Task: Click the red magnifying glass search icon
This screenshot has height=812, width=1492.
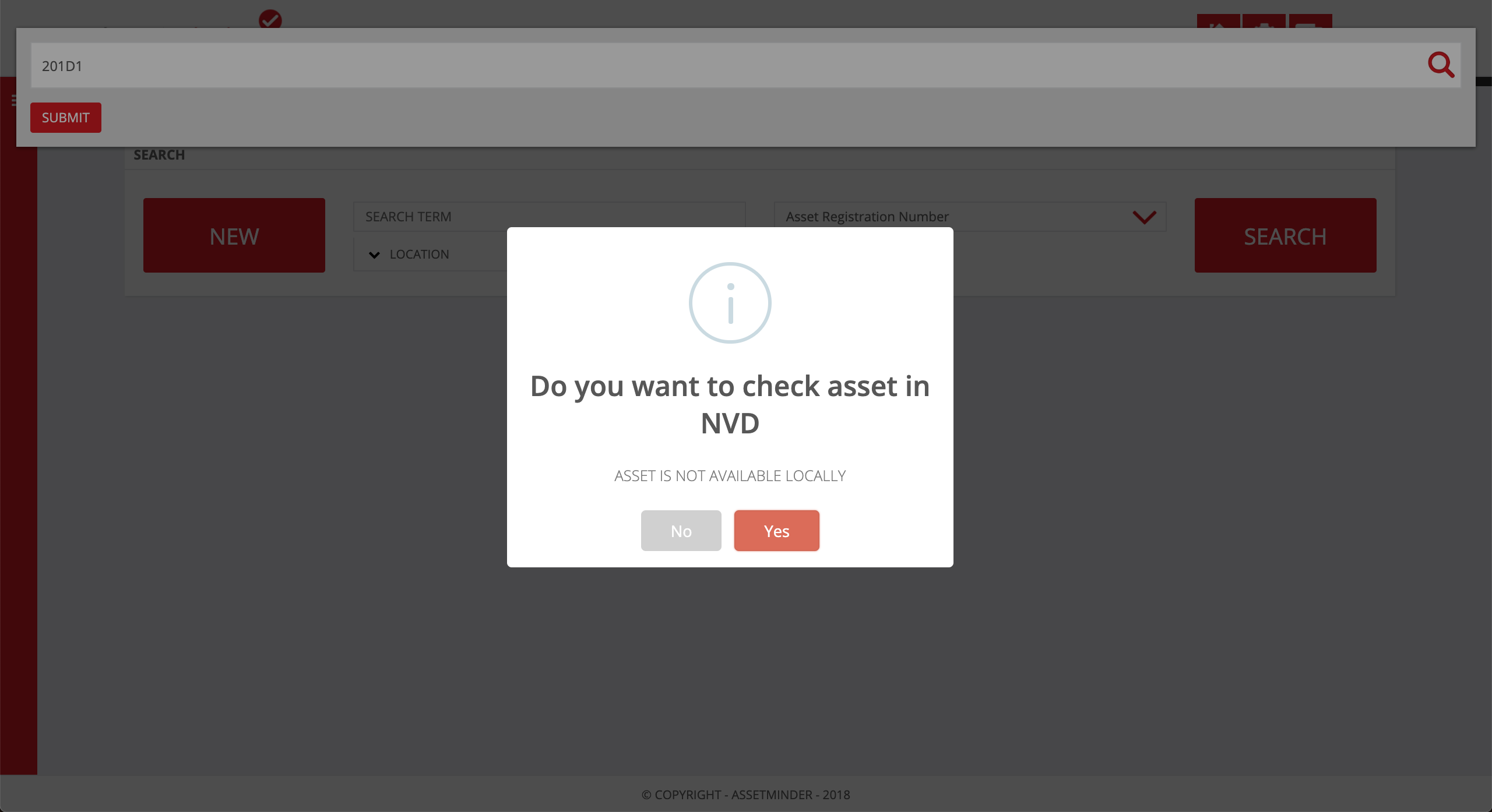Action: (x=1441, y=65)
